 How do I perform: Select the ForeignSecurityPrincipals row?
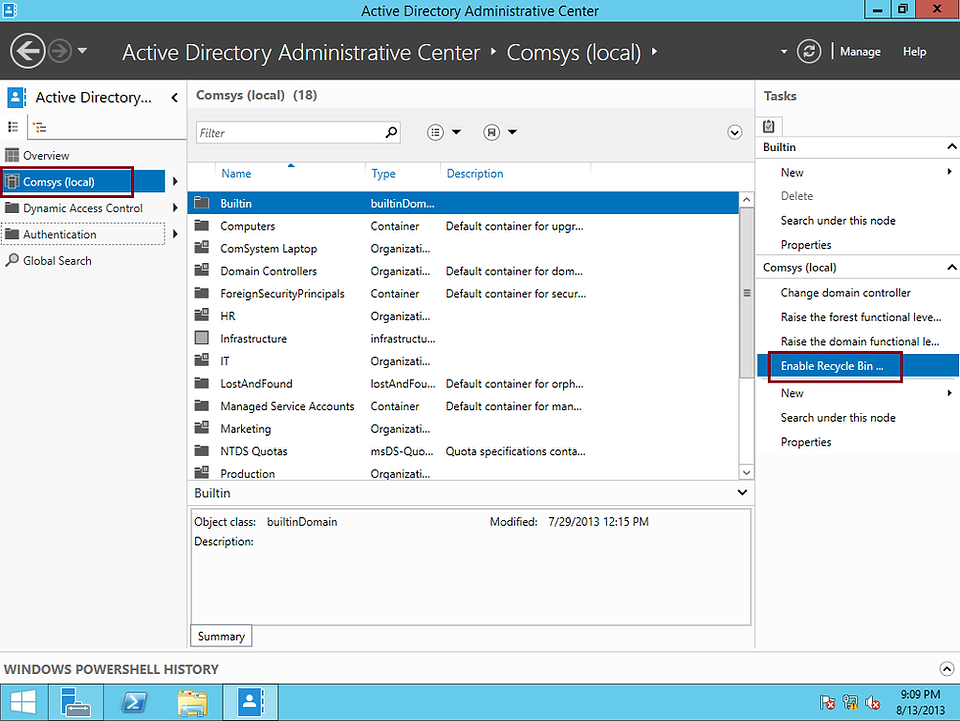(463, 294)
